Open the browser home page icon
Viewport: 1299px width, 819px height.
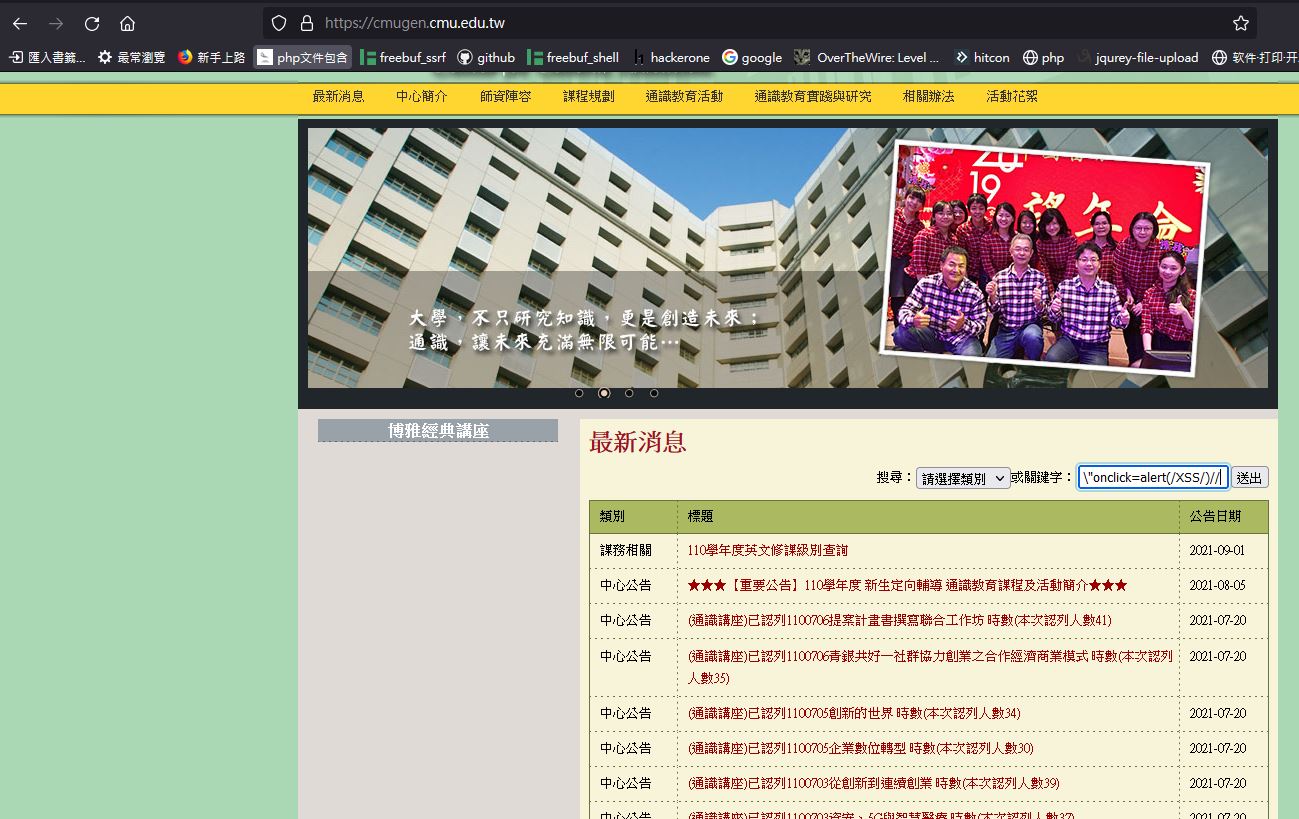point(127,23)
